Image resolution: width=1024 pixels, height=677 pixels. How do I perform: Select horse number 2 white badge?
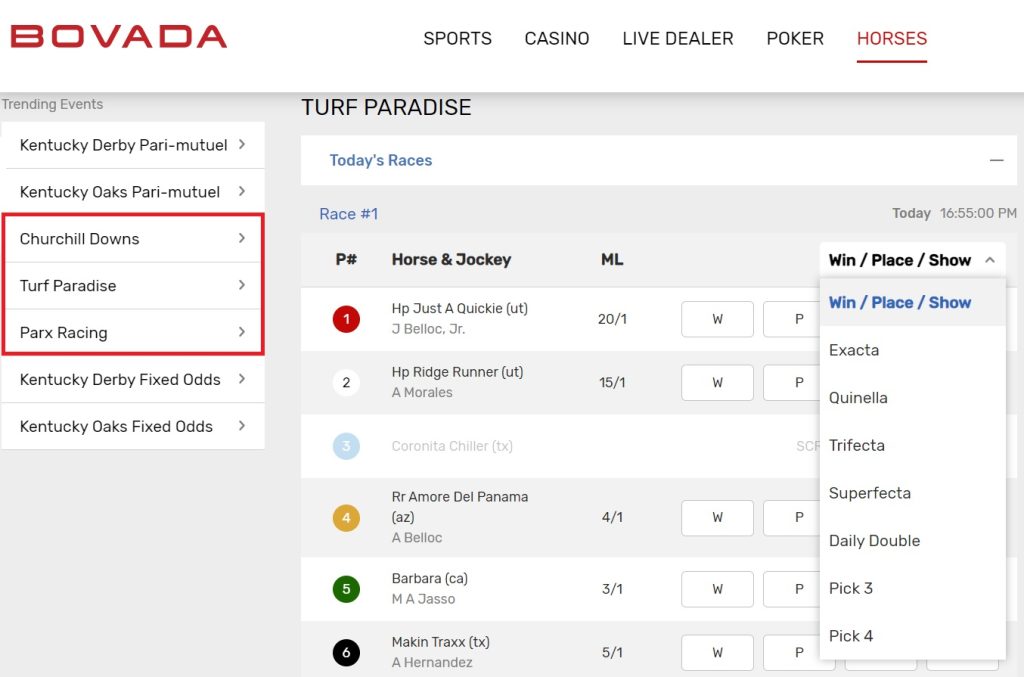(346, 383)
